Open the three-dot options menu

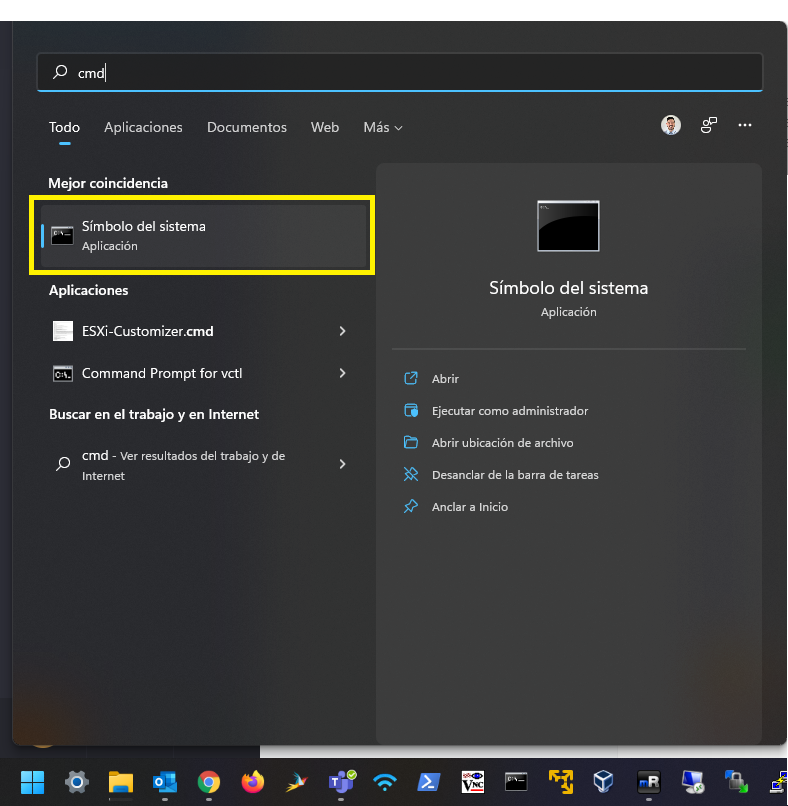[745, 125]
